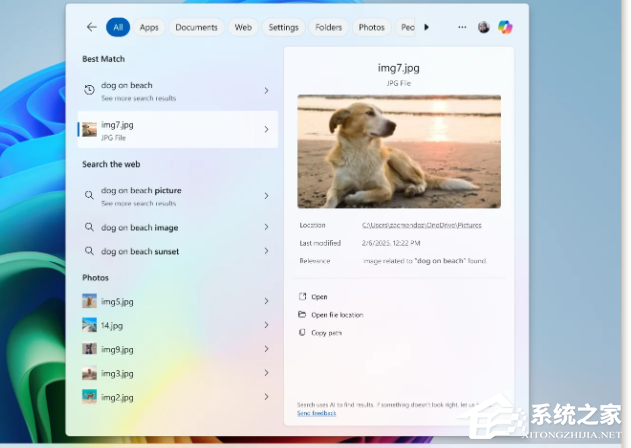Switch to the Photos filter tab
Screen dimensions: 631x448
[371, 27]
